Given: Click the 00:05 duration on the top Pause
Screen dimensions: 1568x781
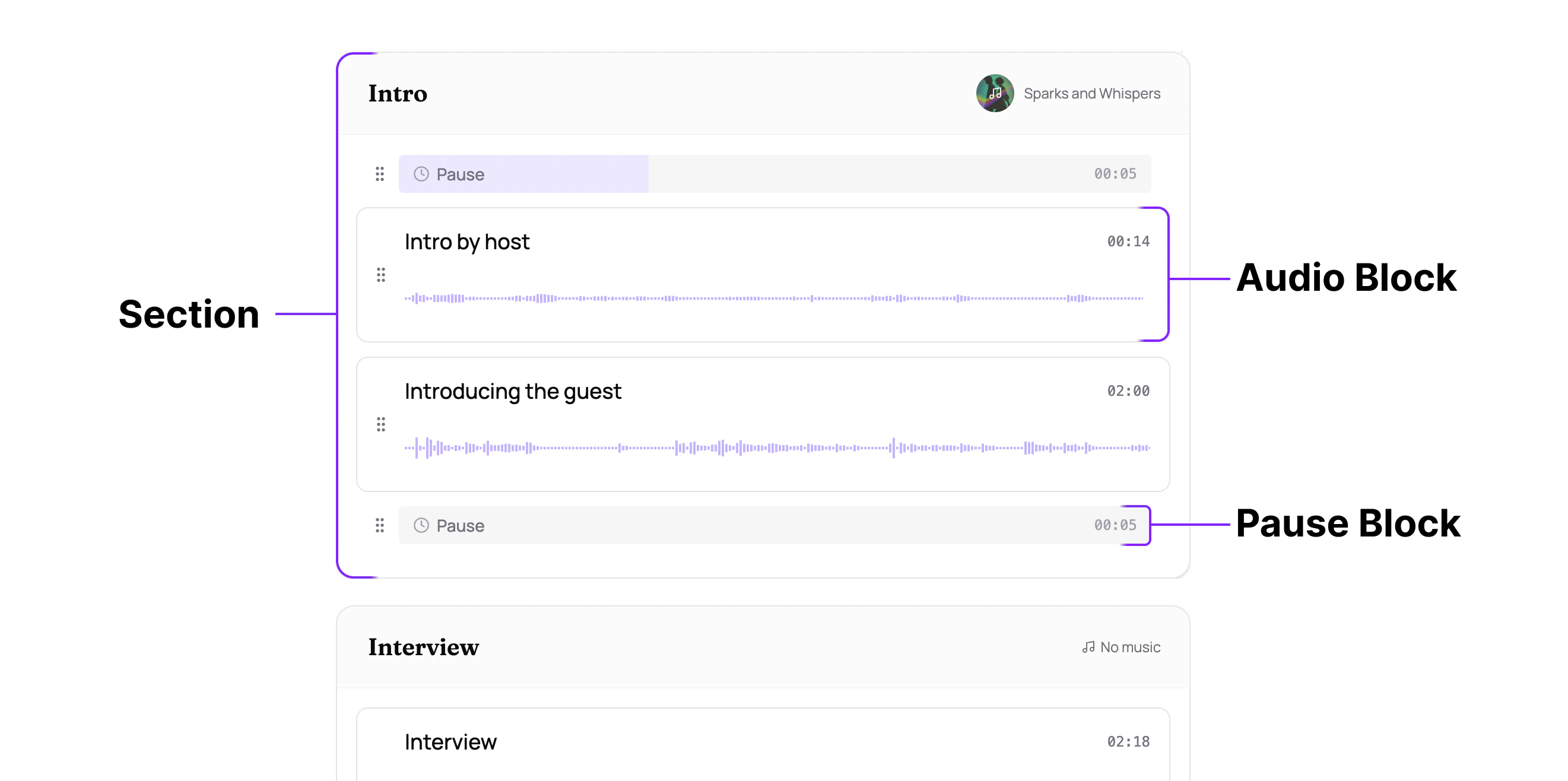Looking at the screenshot, I should click(1116, 173).
